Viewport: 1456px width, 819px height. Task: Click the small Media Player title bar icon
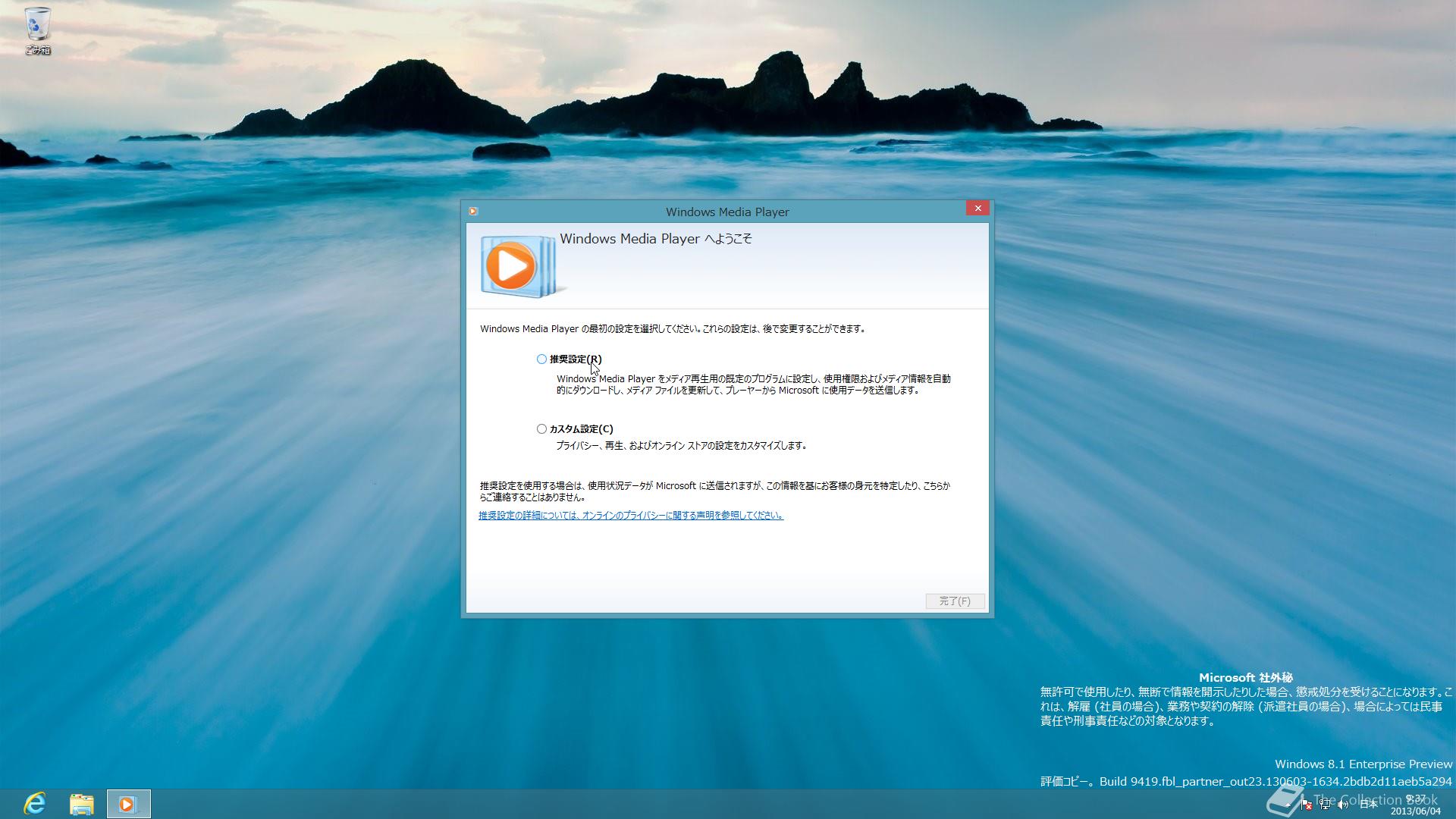[x=473, y=212]
